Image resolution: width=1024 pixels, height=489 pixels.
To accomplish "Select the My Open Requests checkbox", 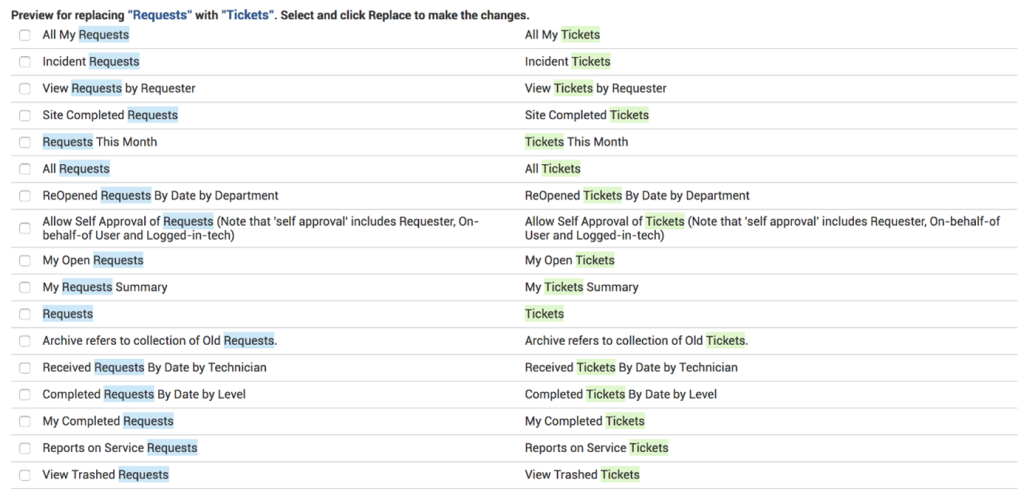I will click(25, 261).
